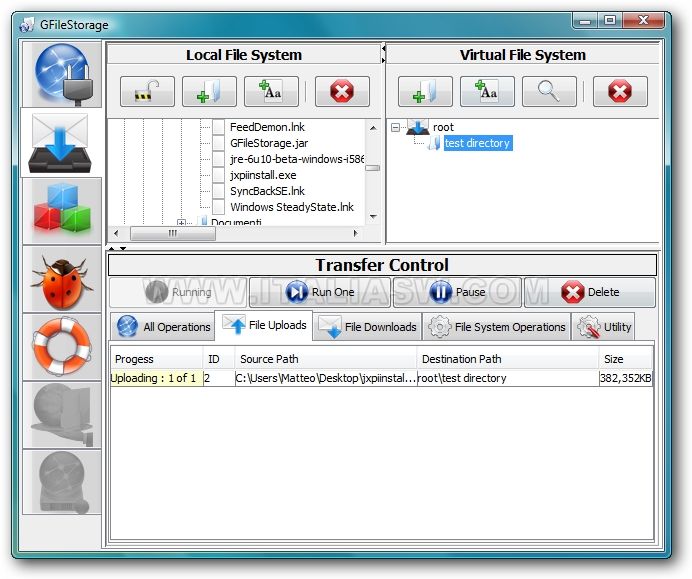
Task: Click the size cell '382,352KB'
Action: [x=625, y=378]
